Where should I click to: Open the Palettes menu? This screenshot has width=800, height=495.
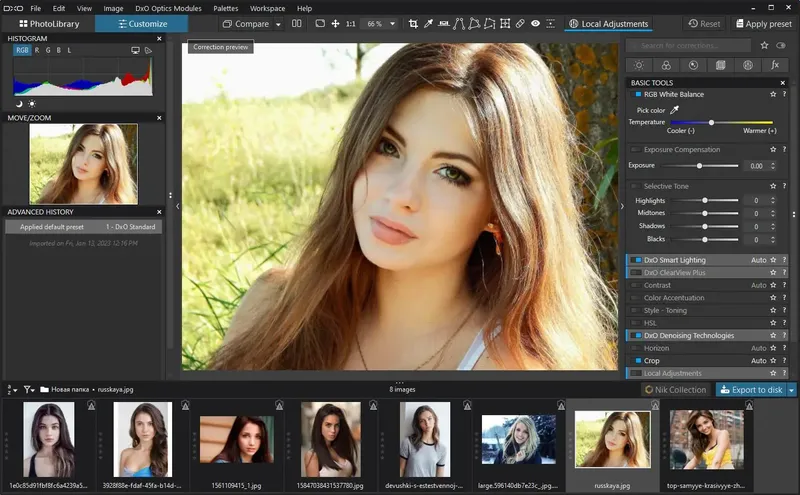click(x=225, y=8)
